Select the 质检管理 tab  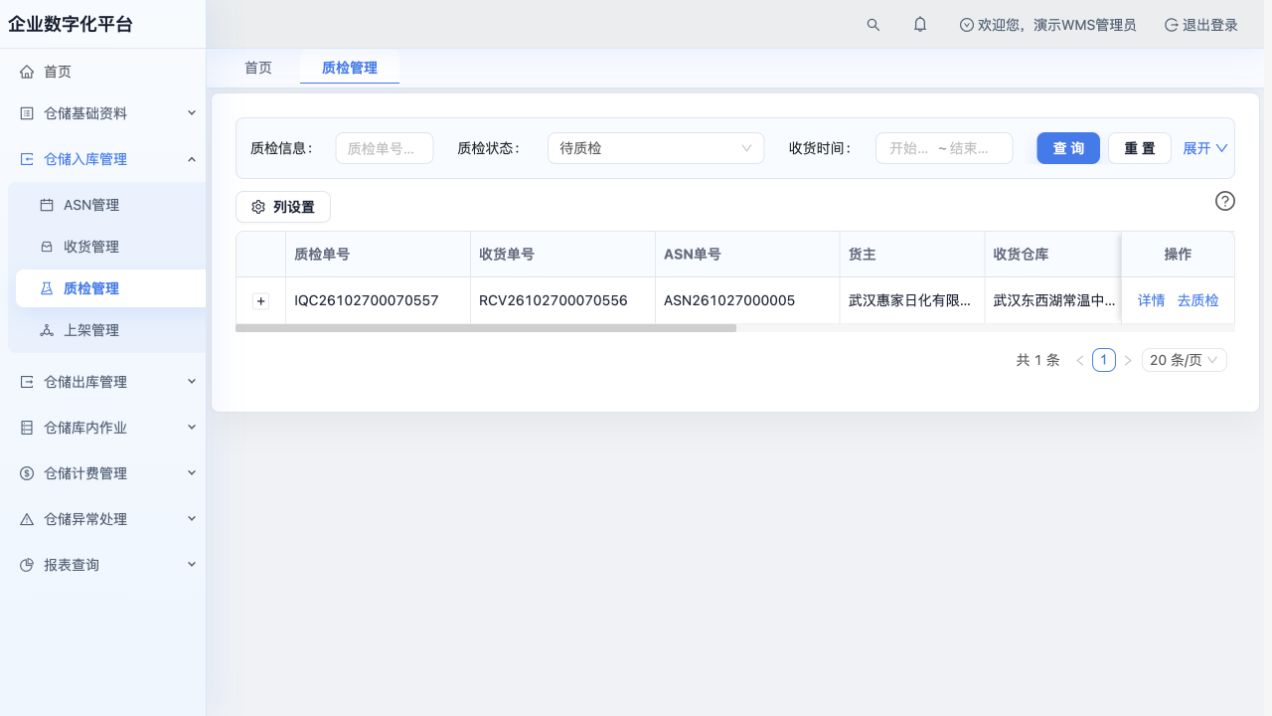coord(350,68)
